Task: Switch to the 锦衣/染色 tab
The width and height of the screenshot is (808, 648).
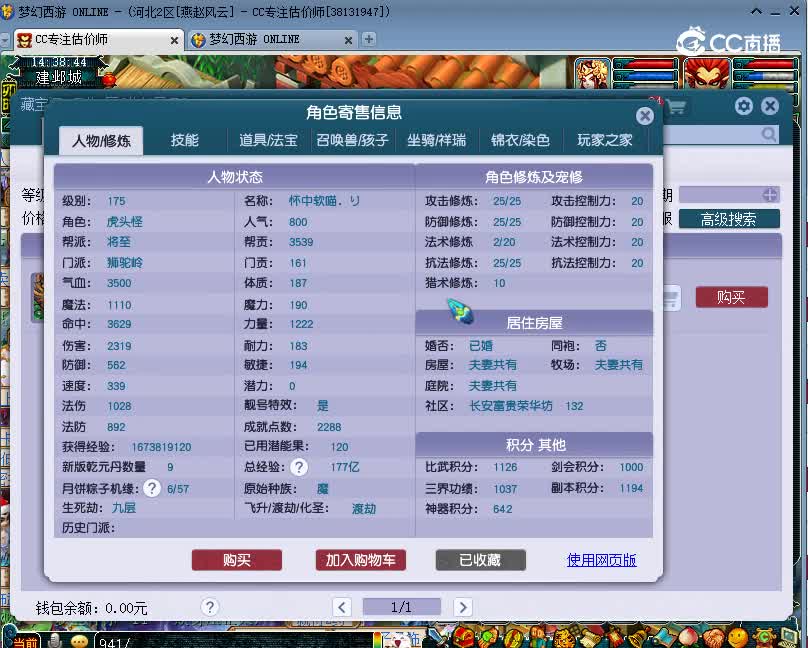Action: pos(520,140)
